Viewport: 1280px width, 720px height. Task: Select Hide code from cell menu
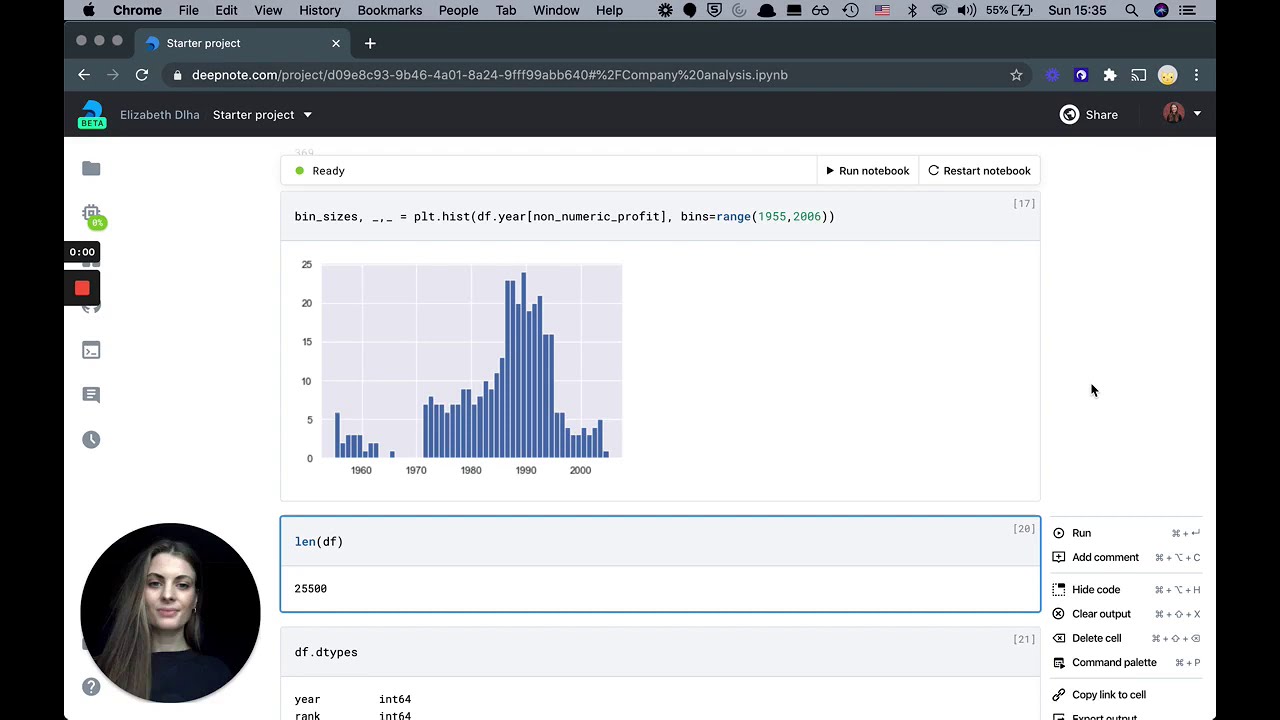point(1096,590)
